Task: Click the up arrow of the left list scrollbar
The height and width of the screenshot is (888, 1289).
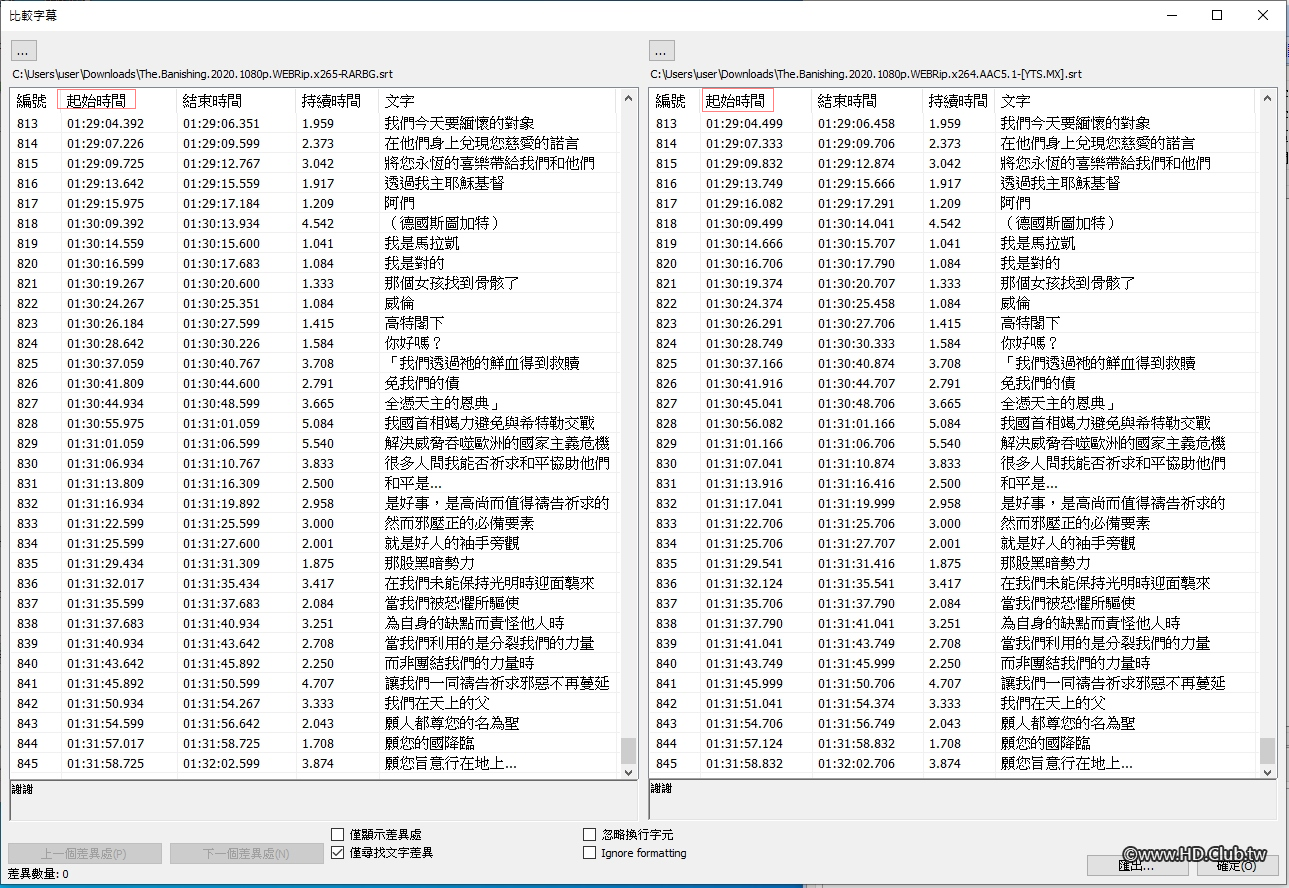Action: (x=629, y=98)
